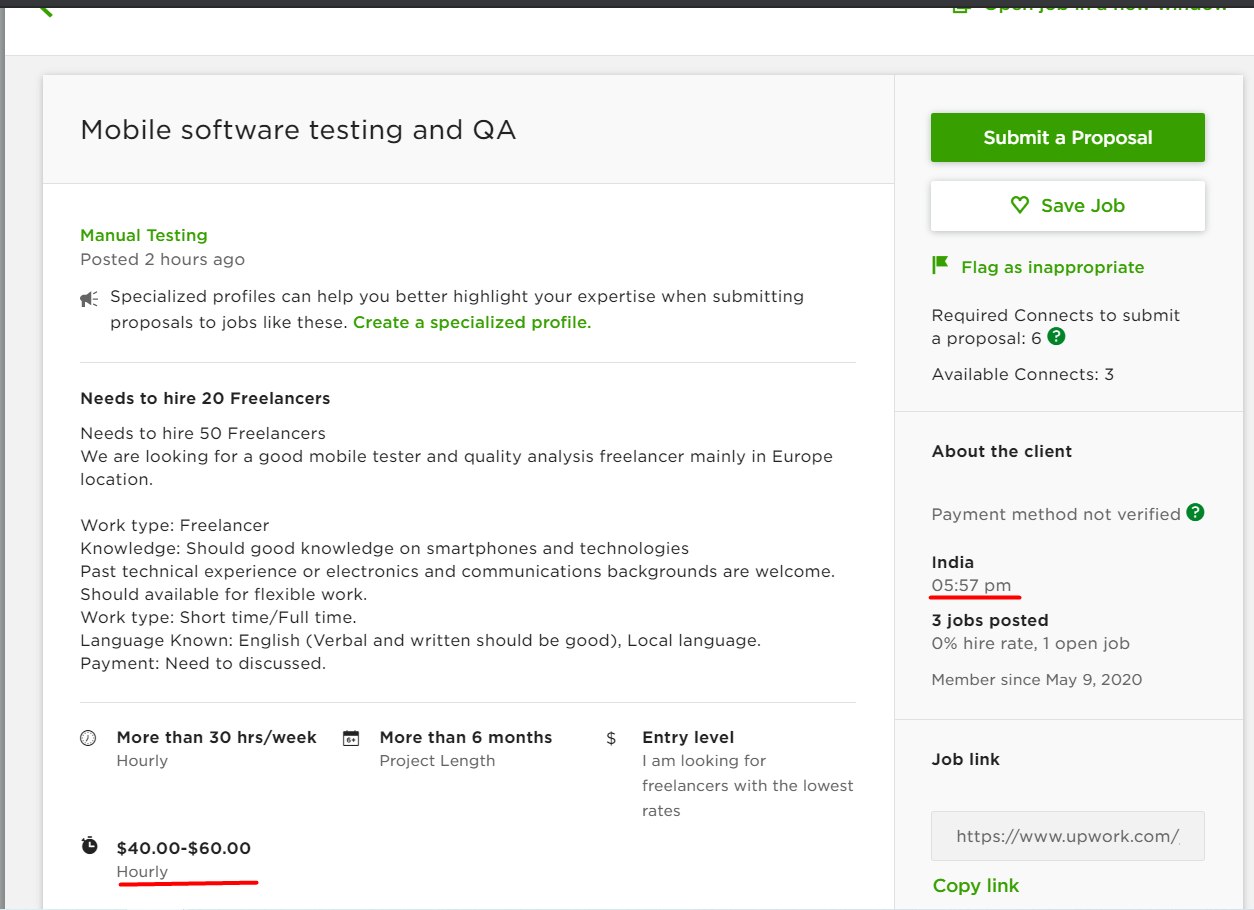Screen dimensions: 1254x910
Task: Click the About the client heading
Action: [1002, 451]
